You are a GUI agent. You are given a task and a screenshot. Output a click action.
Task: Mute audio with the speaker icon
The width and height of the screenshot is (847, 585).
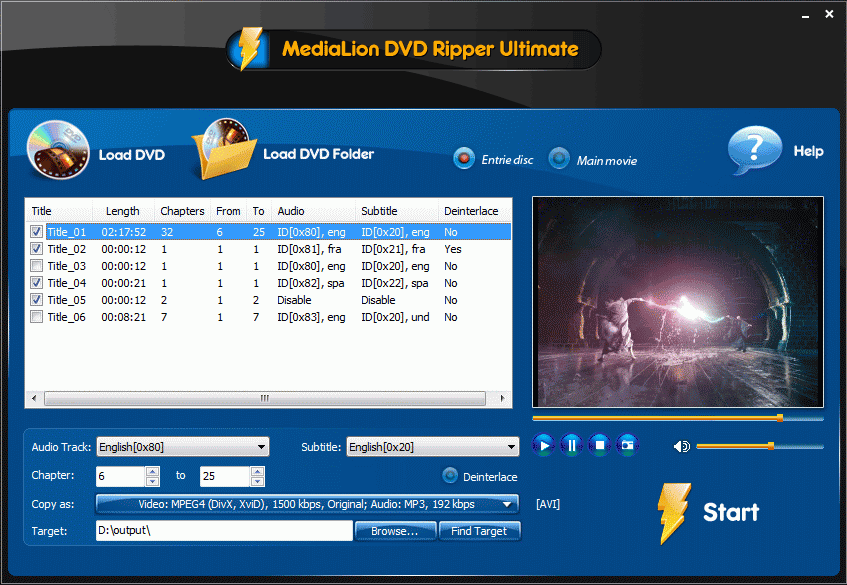point(682,446)
